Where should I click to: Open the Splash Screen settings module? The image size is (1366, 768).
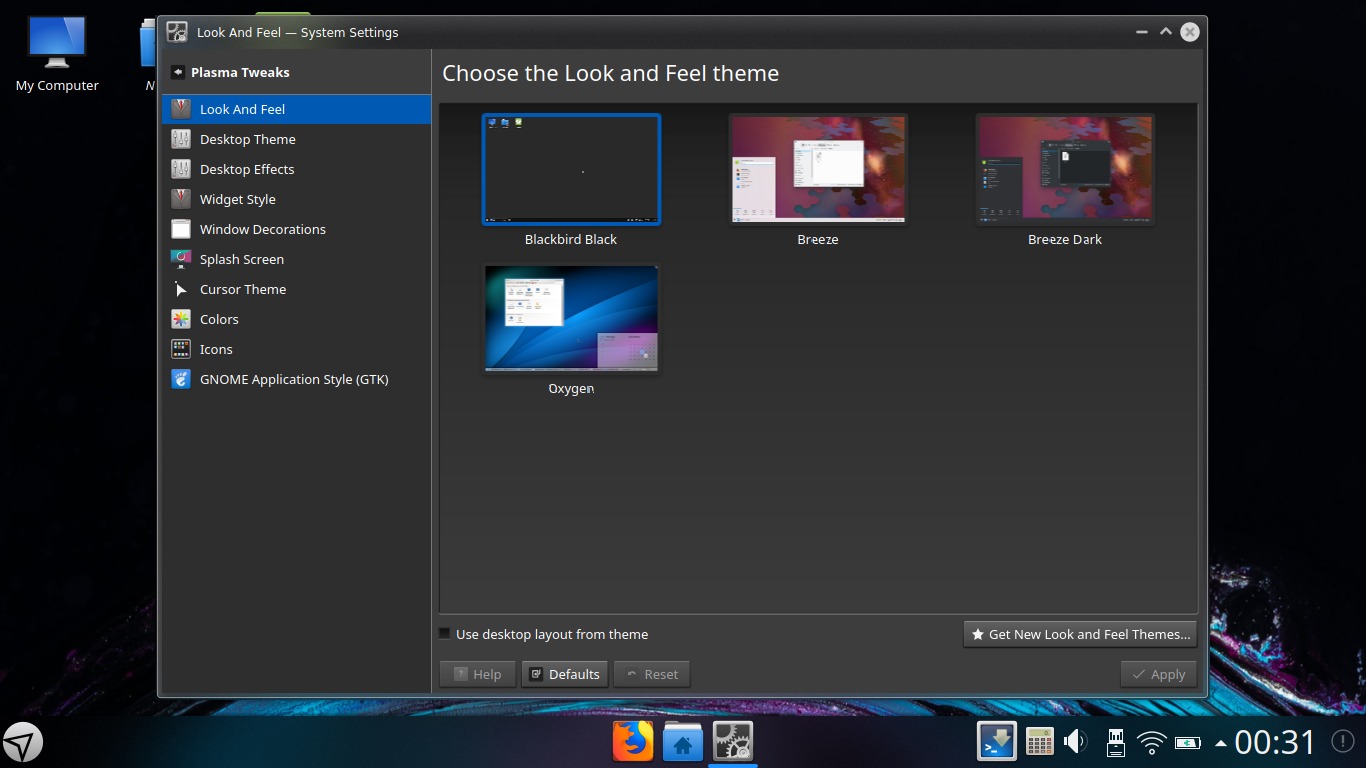click(296, 259)
